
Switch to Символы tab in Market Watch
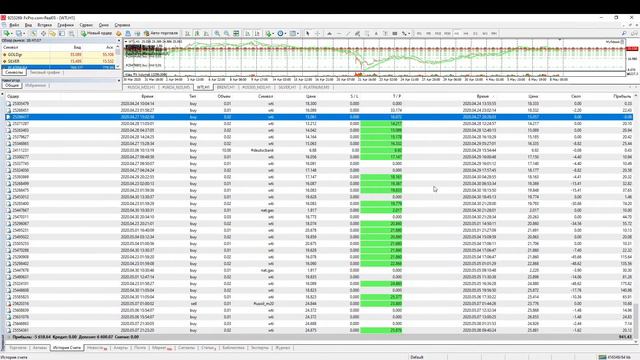click(x=14, y=72)
